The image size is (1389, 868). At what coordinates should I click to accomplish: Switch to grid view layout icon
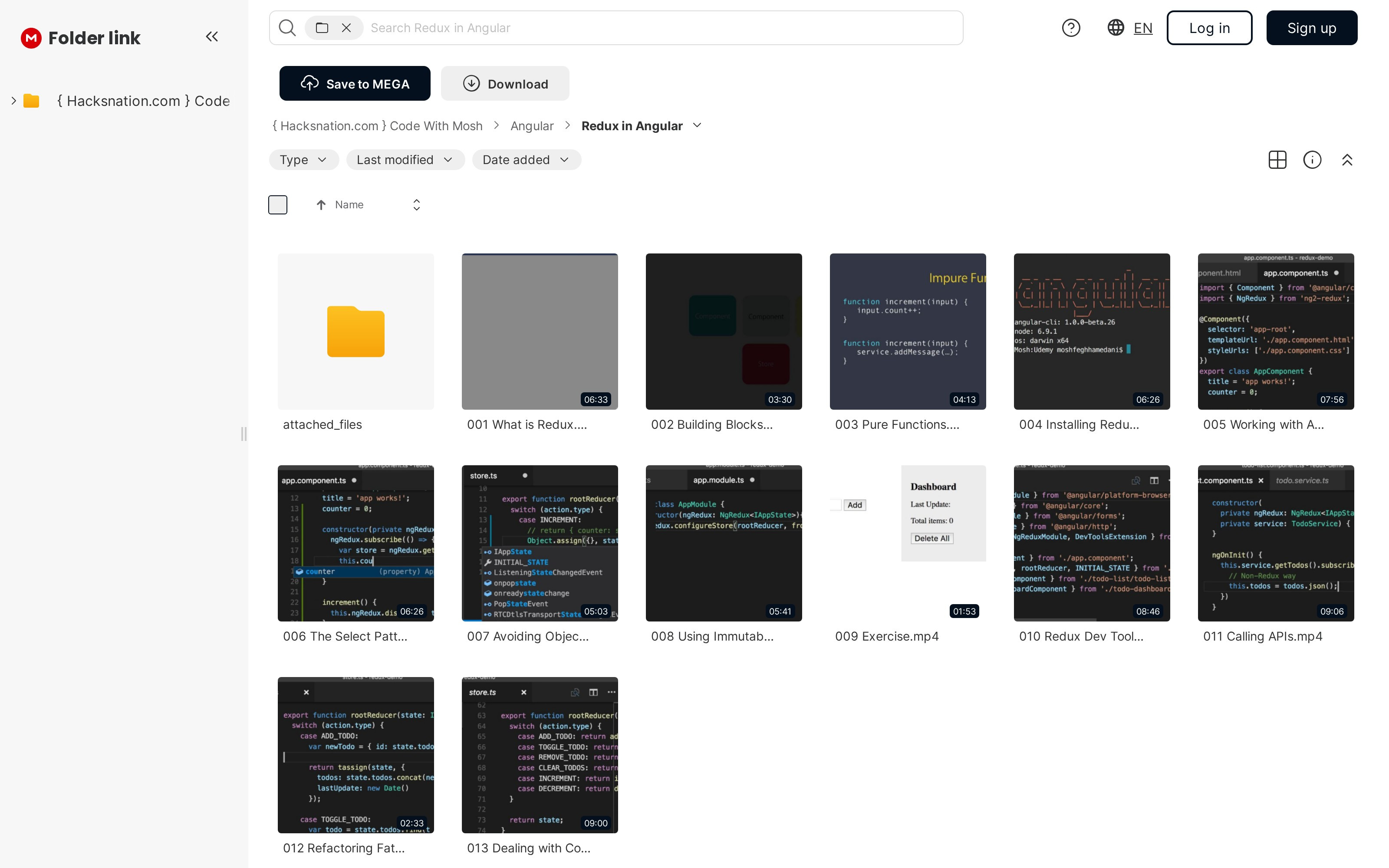[1277, 160]
